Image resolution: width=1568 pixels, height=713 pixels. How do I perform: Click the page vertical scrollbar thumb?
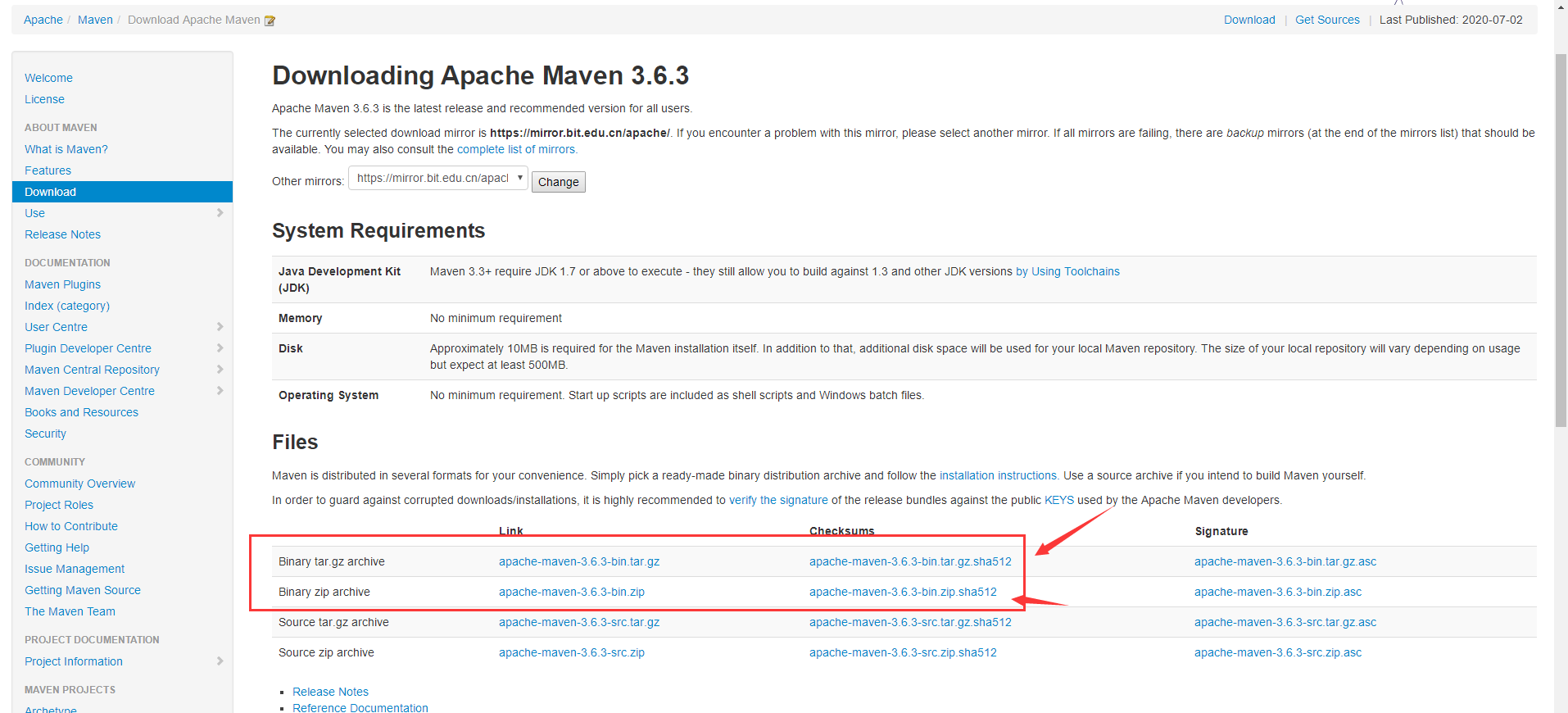click(x=1561, y=240)
